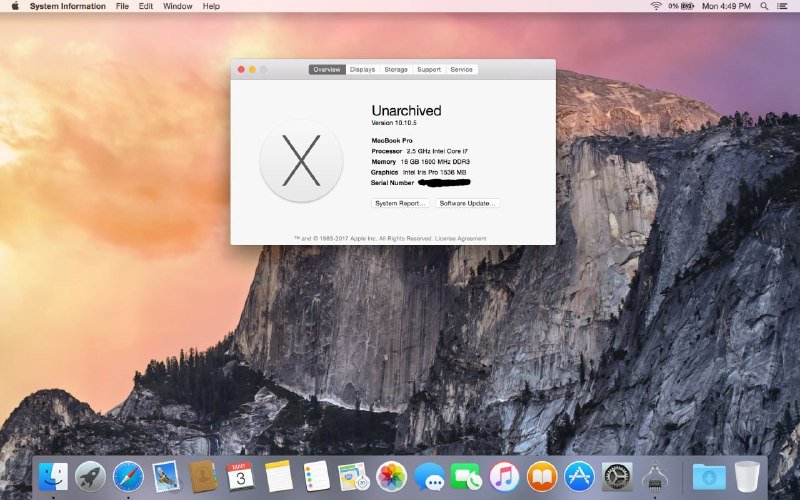Click Wi-Fi status icon in menu bar
800x500 pixels.
click(x=656, y=6)
